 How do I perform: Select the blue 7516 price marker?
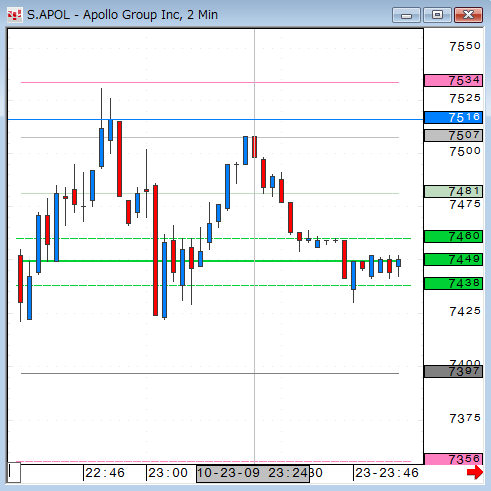point(453,117)
